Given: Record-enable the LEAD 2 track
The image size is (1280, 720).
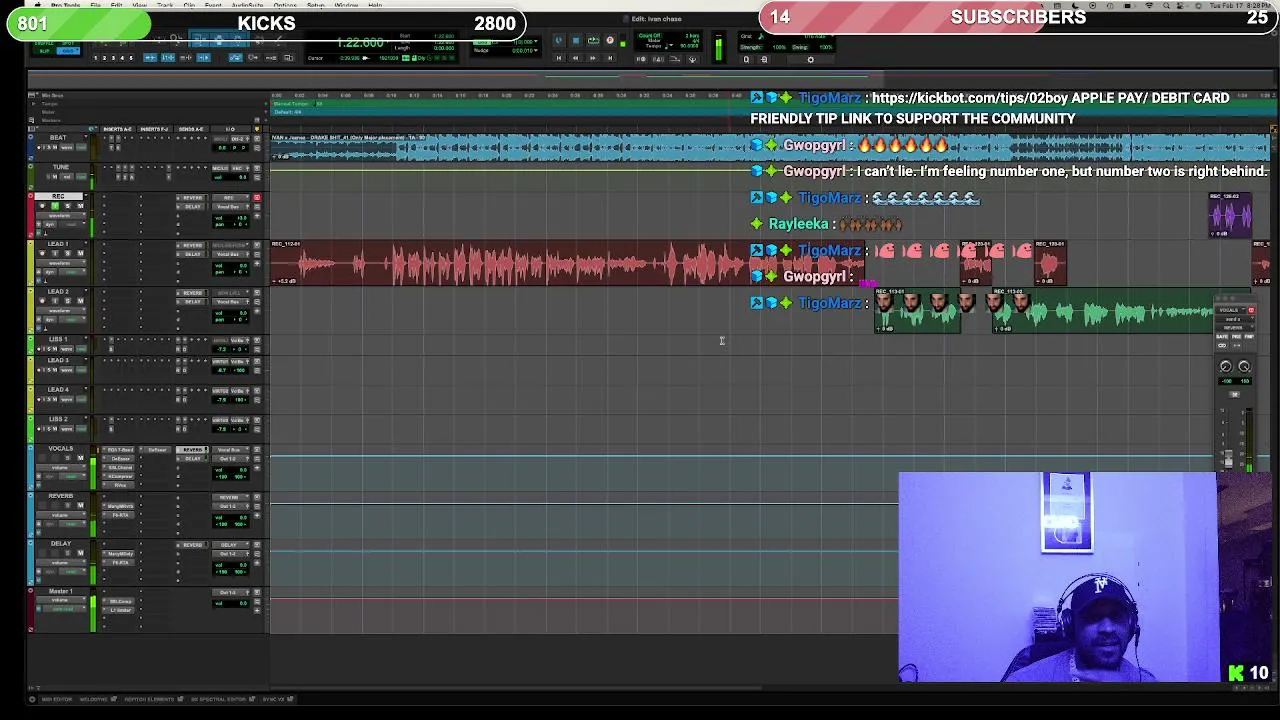Looking at the screenshot, I should coord(42,301).
